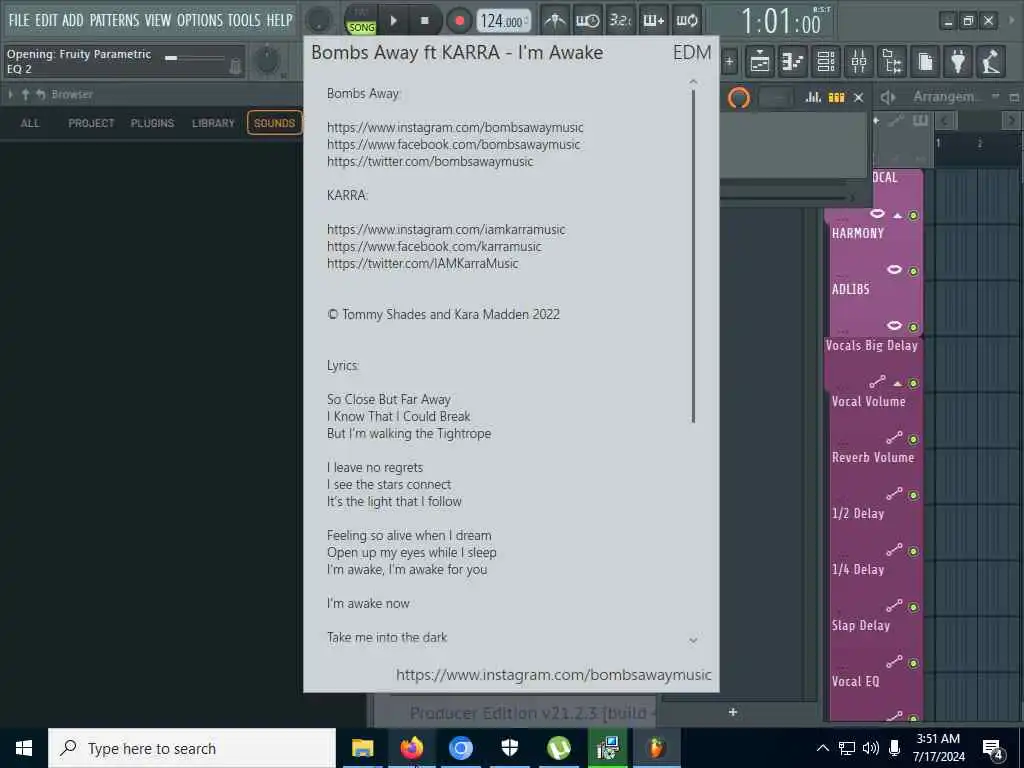Screen dimensions: 1024x768
Task: Collapse the Vocals Big Delay group arrow
Action: [898, 383]
